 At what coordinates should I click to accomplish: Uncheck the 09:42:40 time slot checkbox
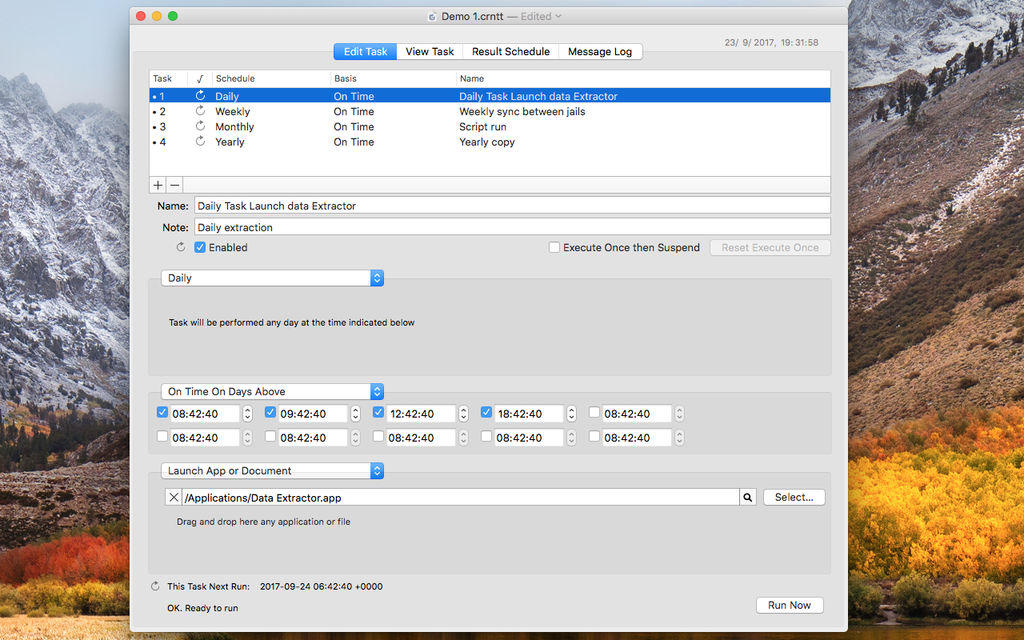270,412
